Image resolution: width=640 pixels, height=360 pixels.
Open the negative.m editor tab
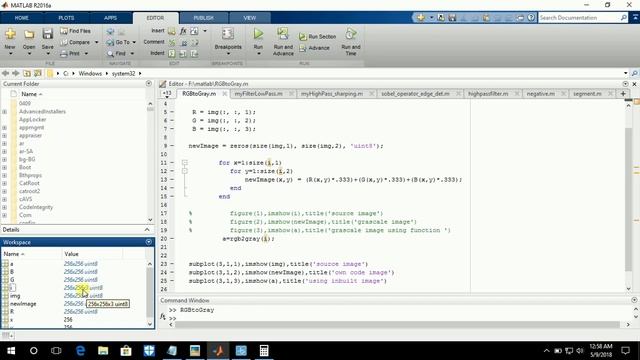[540, 94]
